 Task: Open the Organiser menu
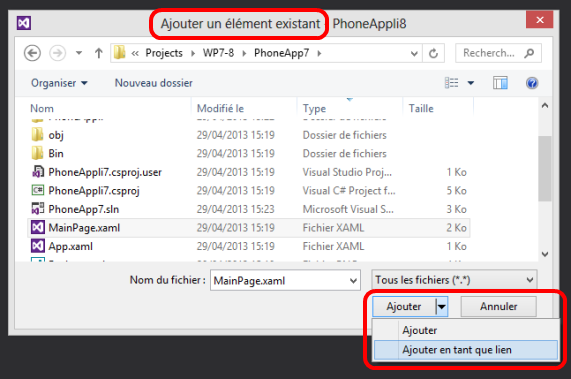tap(59, 83)
